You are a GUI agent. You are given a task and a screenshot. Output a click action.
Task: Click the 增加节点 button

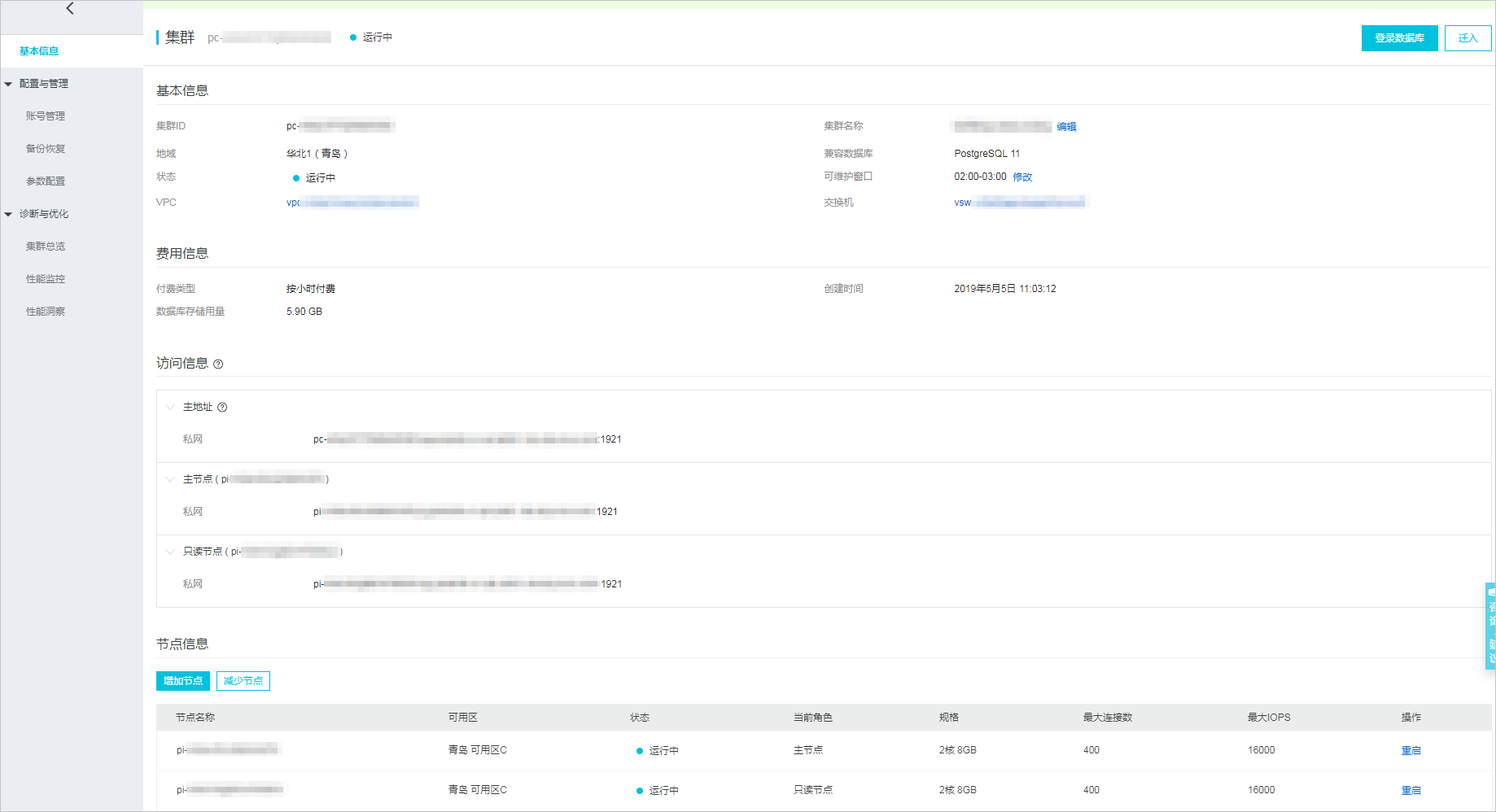click(x=183, y=681)
